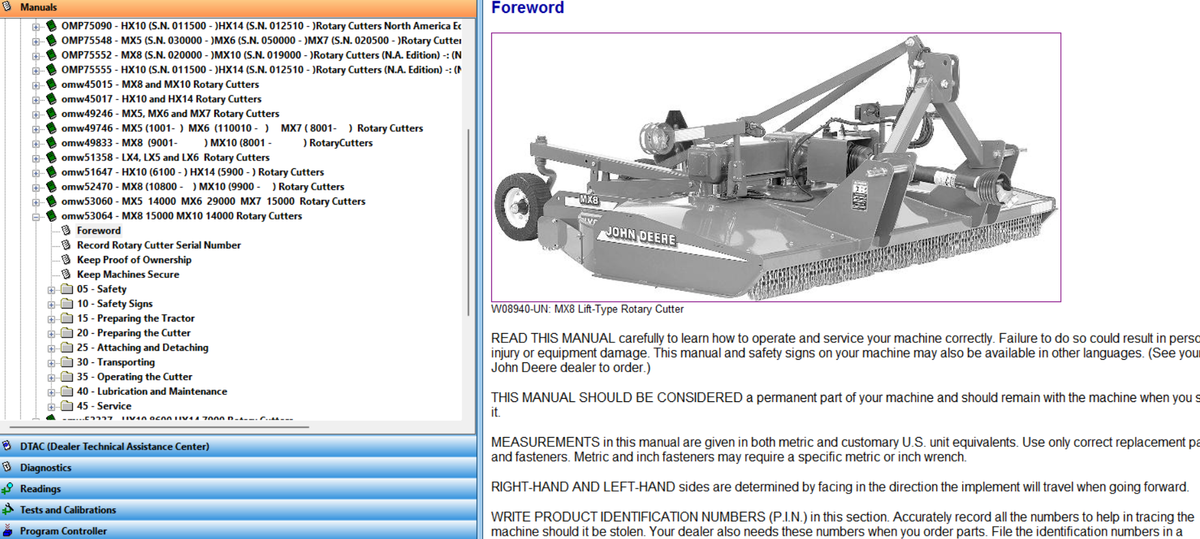Open the Diagnostics panel tab

point(46,468)
